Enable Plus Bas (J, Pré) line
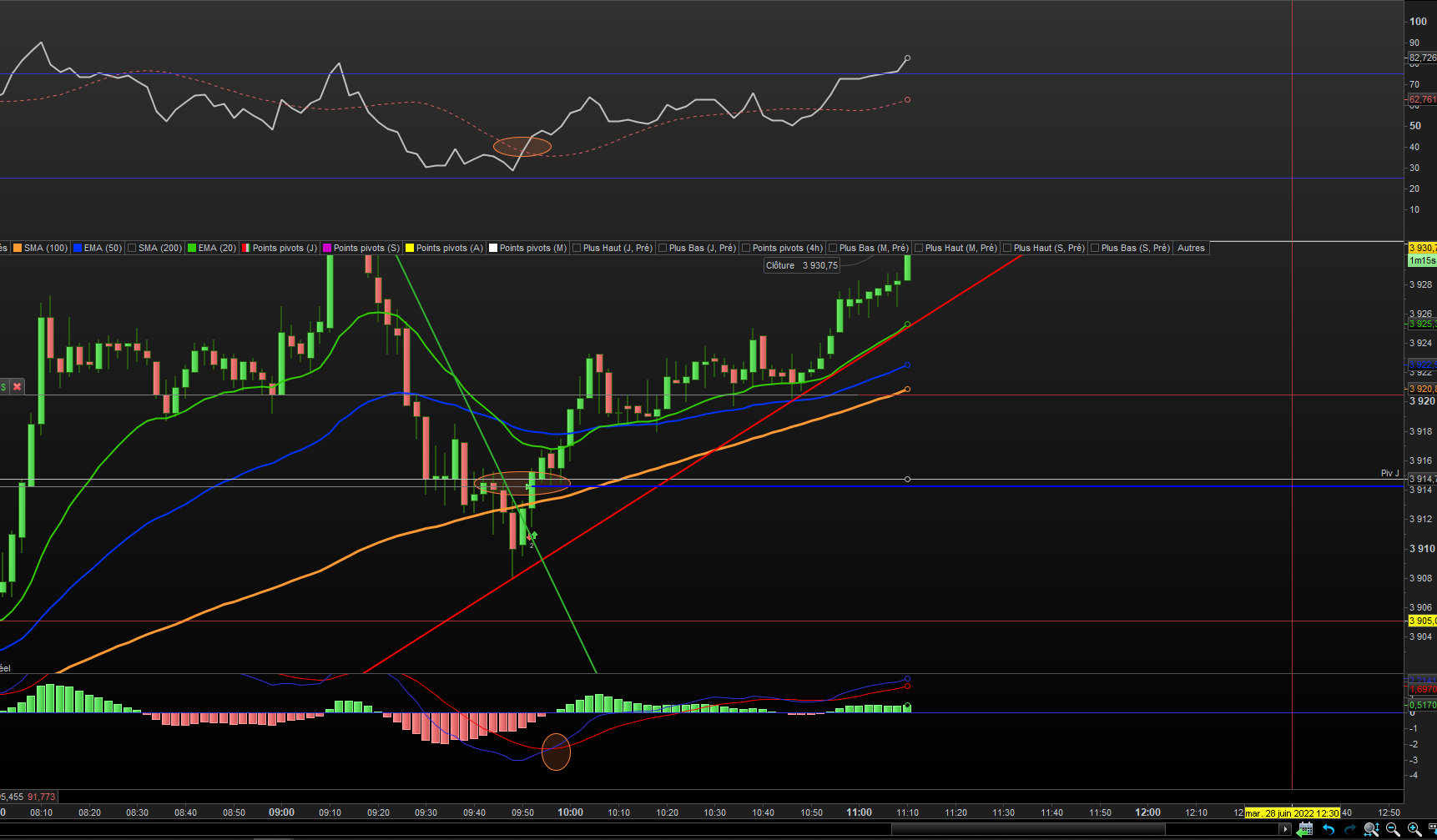Screen dimensions: 1437x840 [x=698, y=248]
